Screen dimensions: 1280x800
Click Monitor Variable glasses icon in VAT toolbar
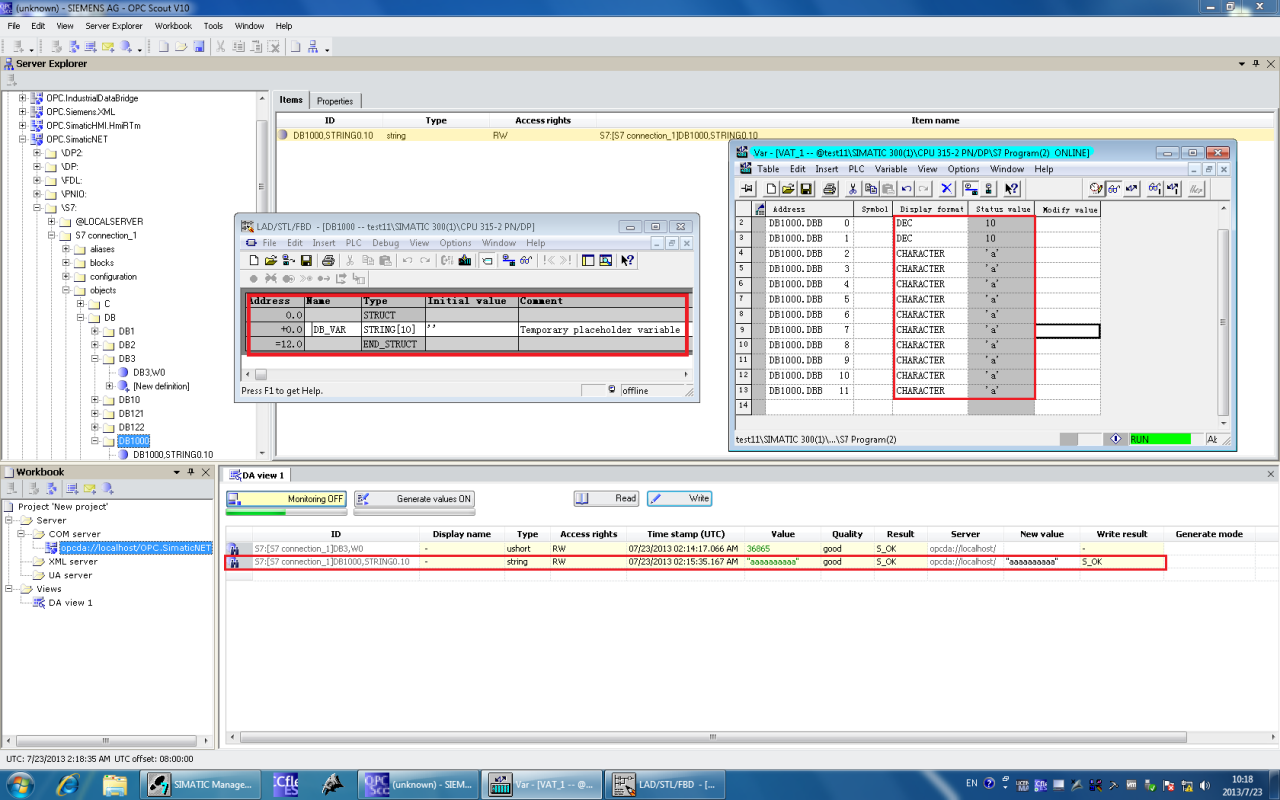tap(1113, 188)
